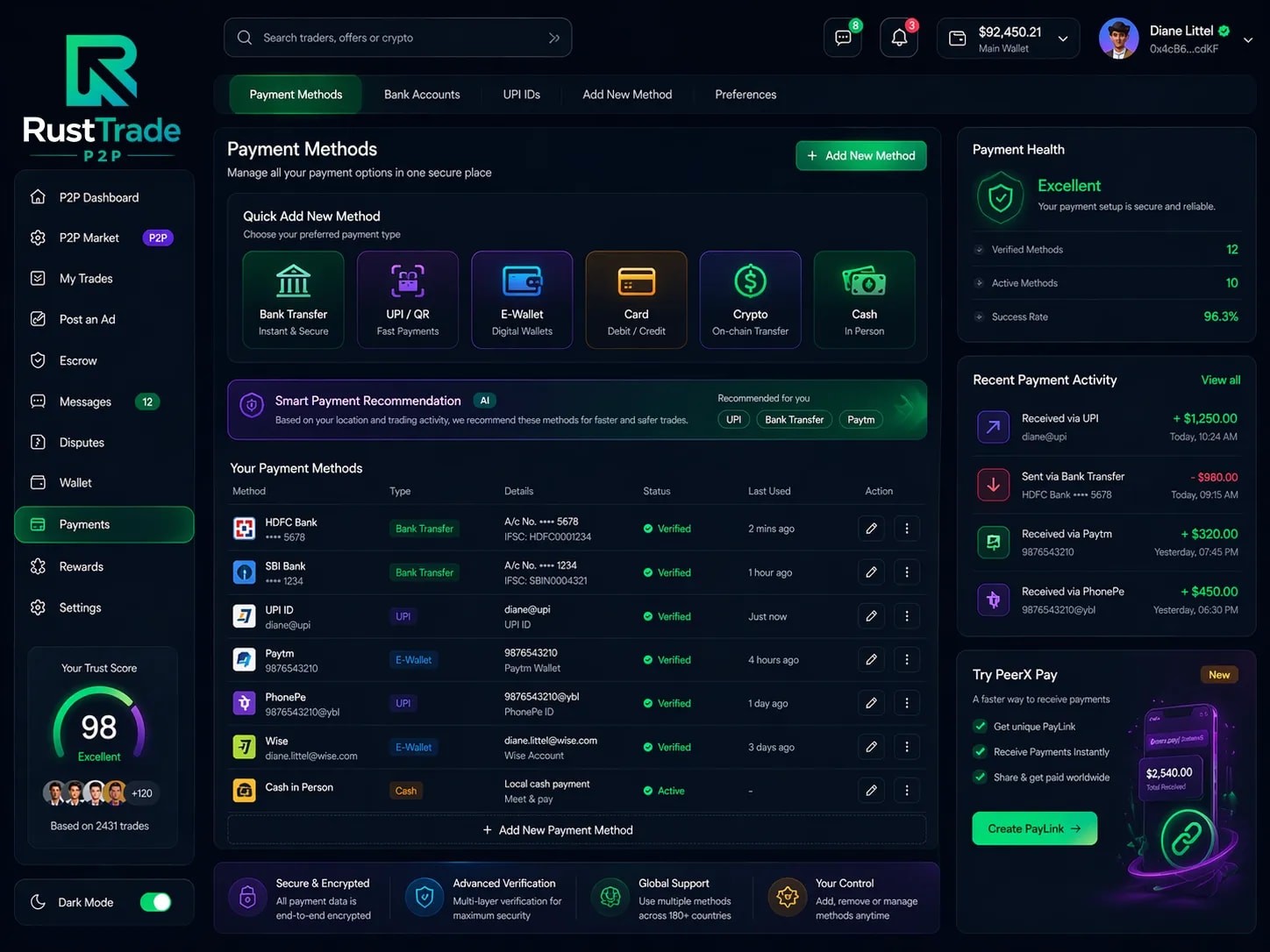Image resolution: width=1270 pixels, height=952 pixels.
Task: Open Diane Littel profile menu chevron
Action: pyautogui.click(x=1248, y=39)
